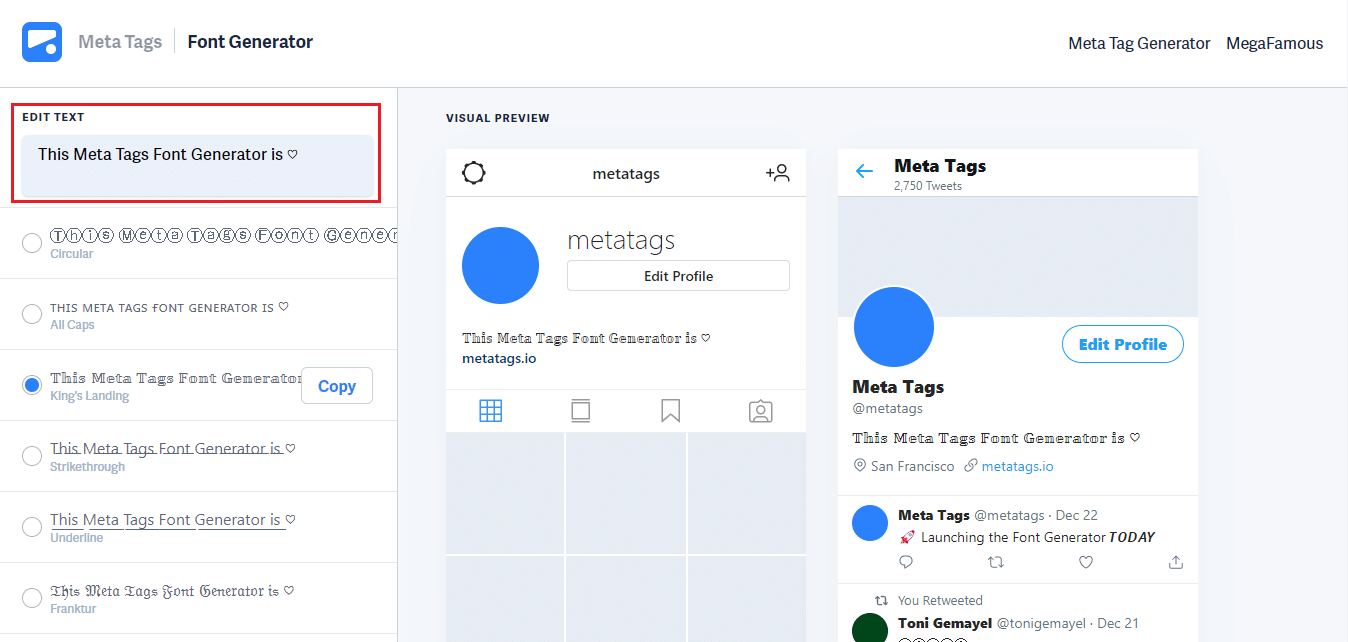Open the MegaFamous link

pos(1275,43)
